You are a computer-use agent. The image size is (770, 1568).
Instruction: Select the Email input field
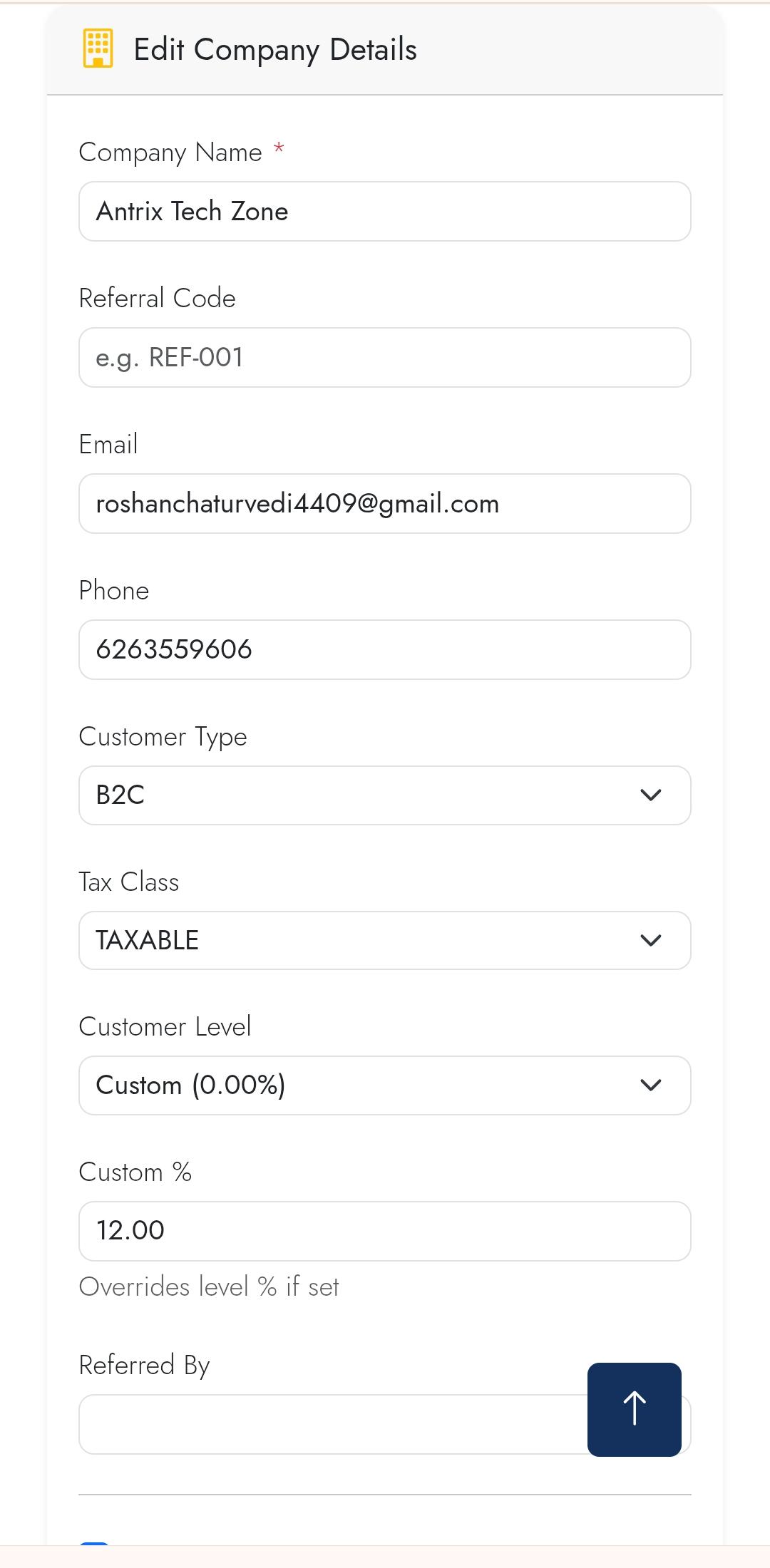click(384, 504)
